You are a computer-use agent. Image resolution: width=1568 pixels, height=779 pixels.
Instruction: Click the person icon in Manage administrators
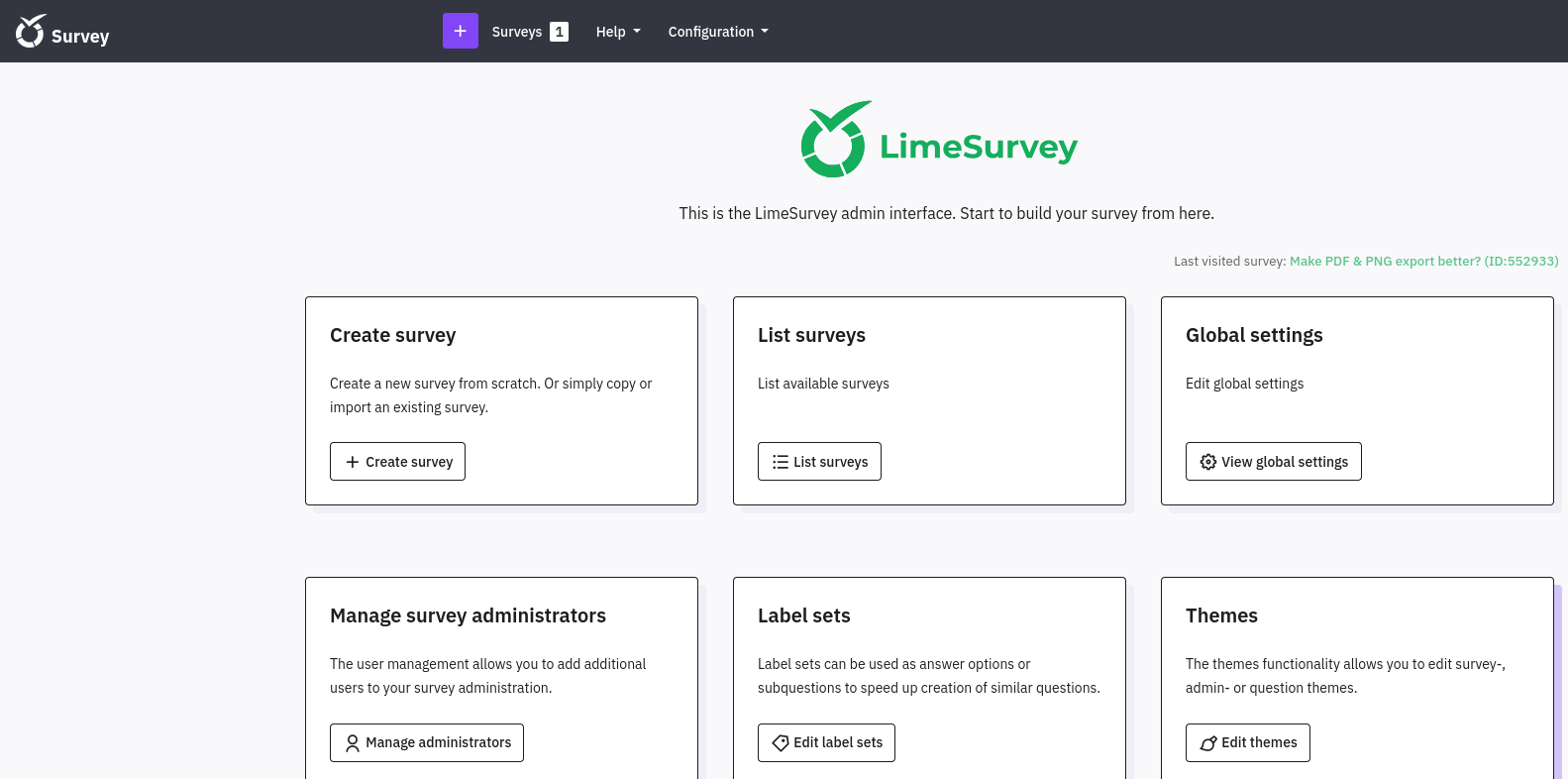(352, 743)
